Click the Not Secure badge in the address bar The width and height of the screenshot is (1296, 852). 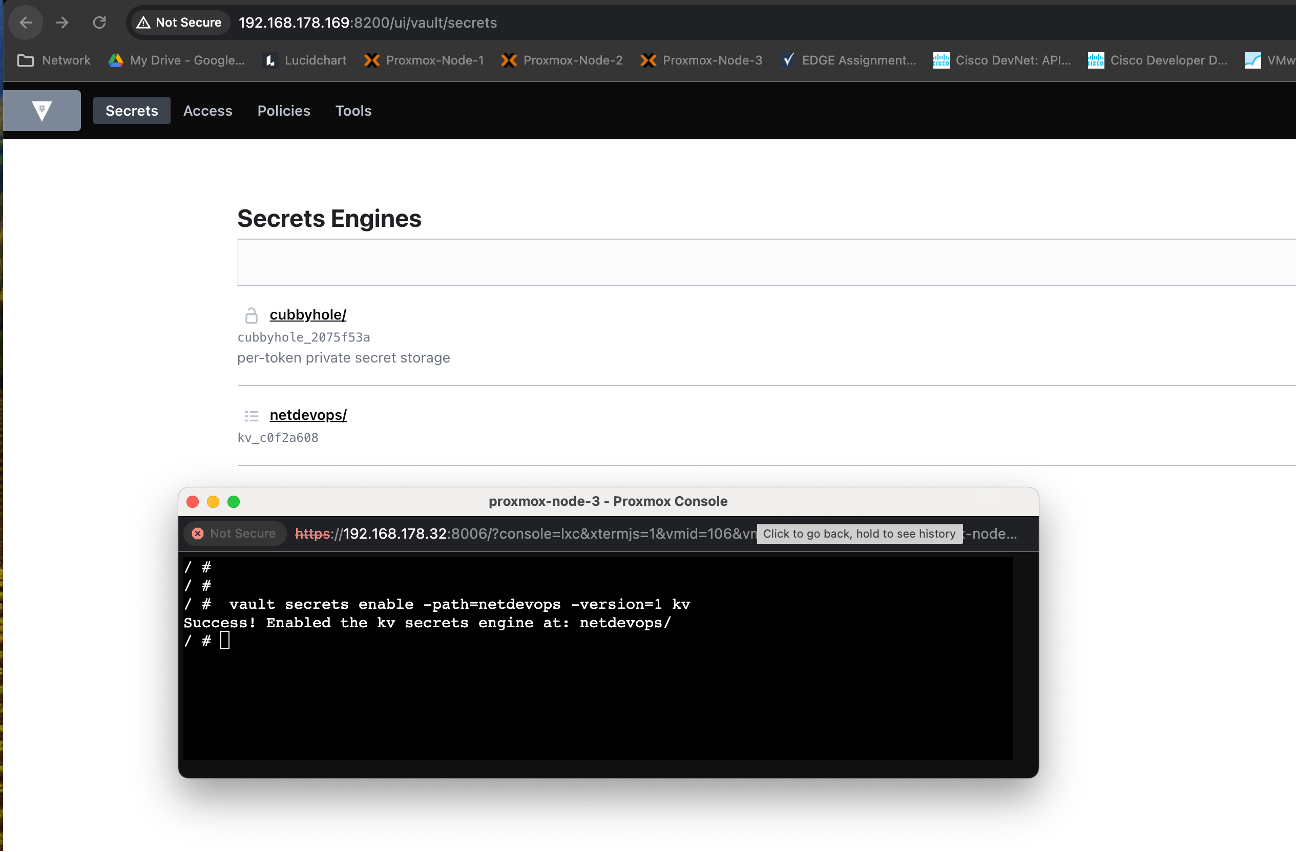179,22
